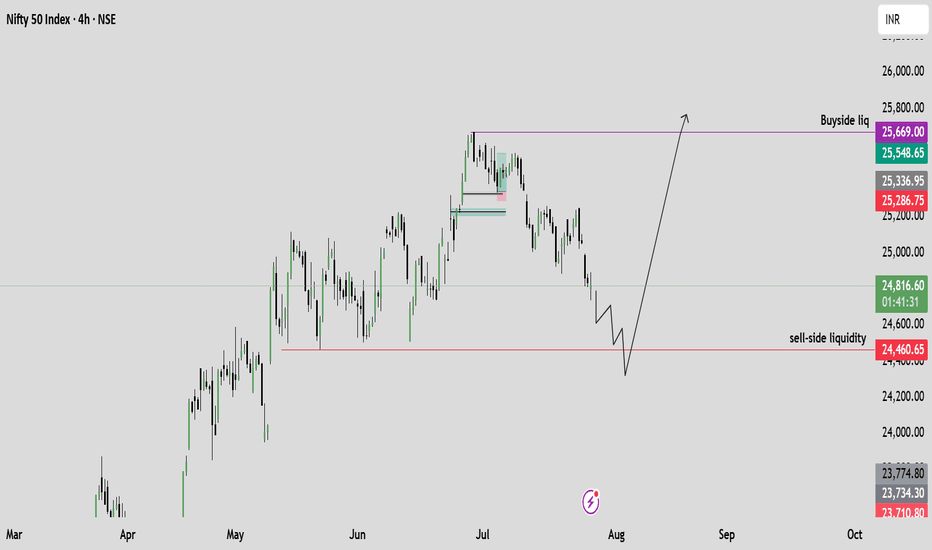Click the Jul label on time axis
This screenshot has height=550, width=932.
[x=483, y=535]
